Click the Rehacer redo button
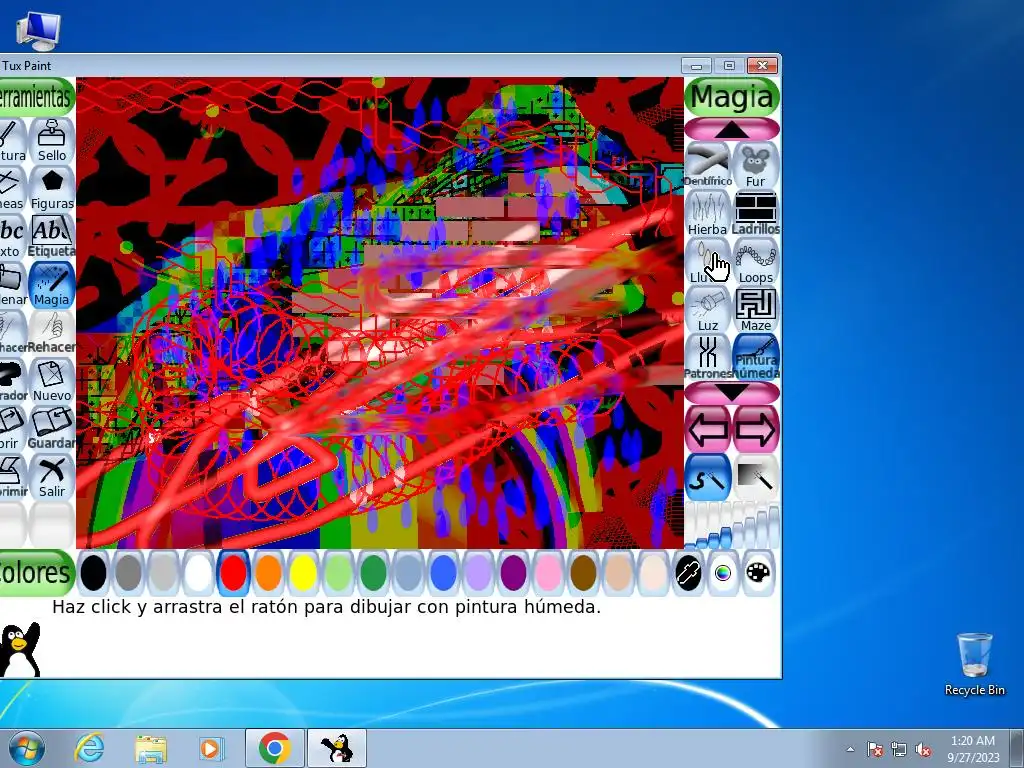This screenshot has width=1024, height=768. point(52,332)
